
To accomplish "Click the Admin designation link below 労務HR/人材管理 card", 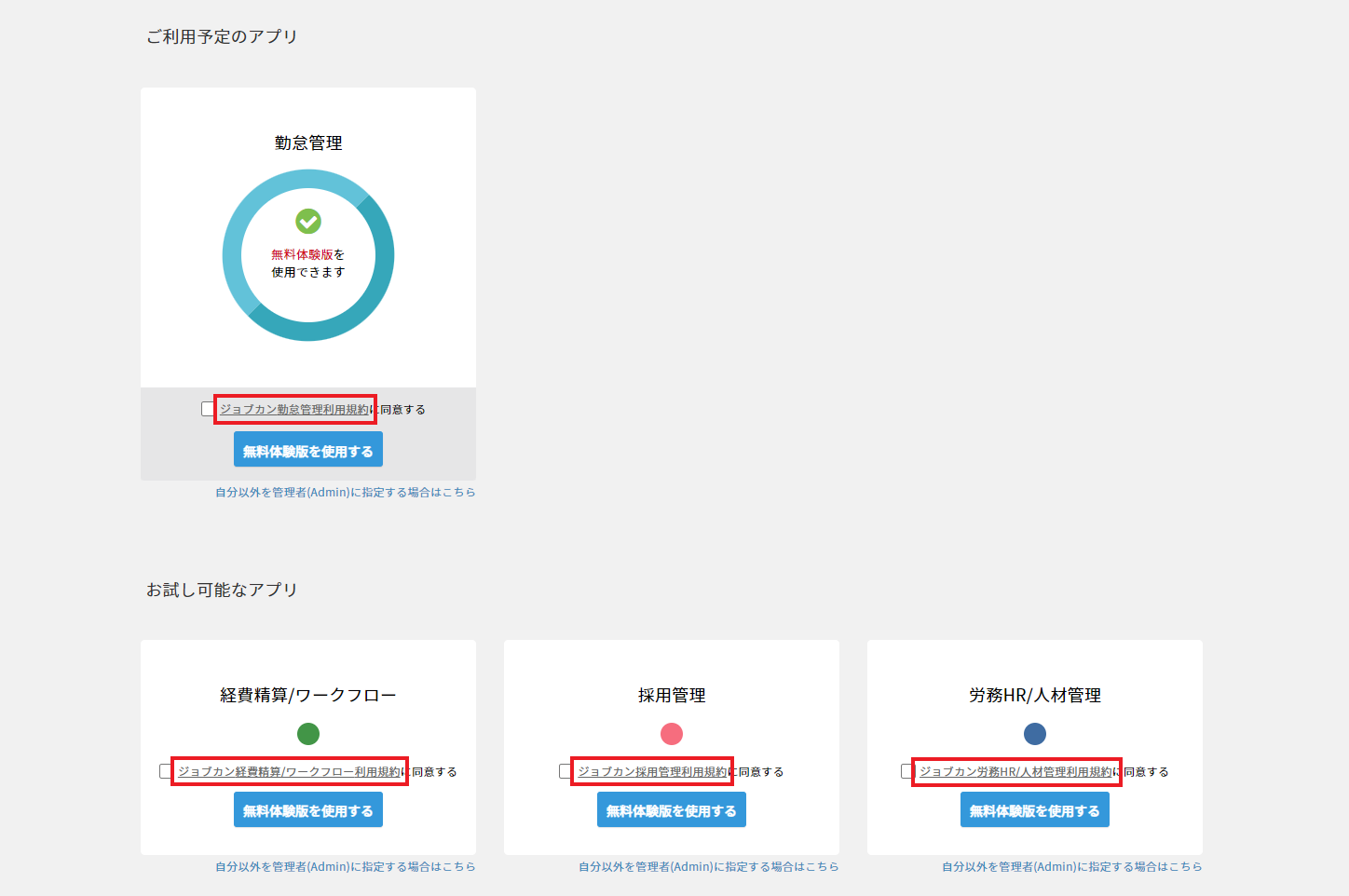I will [1071, 867].
